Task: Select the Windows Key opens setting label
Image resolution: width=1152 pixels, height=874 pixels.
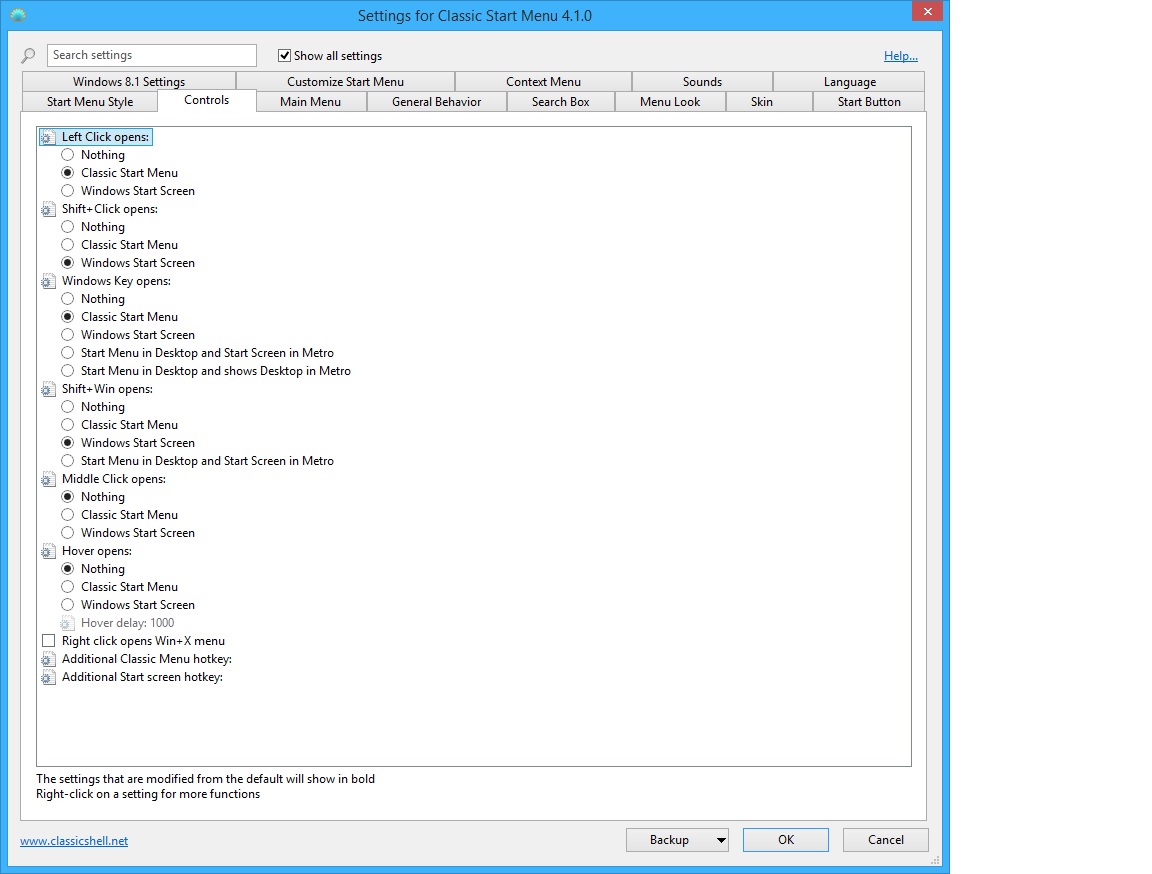Action: point(116,281)
